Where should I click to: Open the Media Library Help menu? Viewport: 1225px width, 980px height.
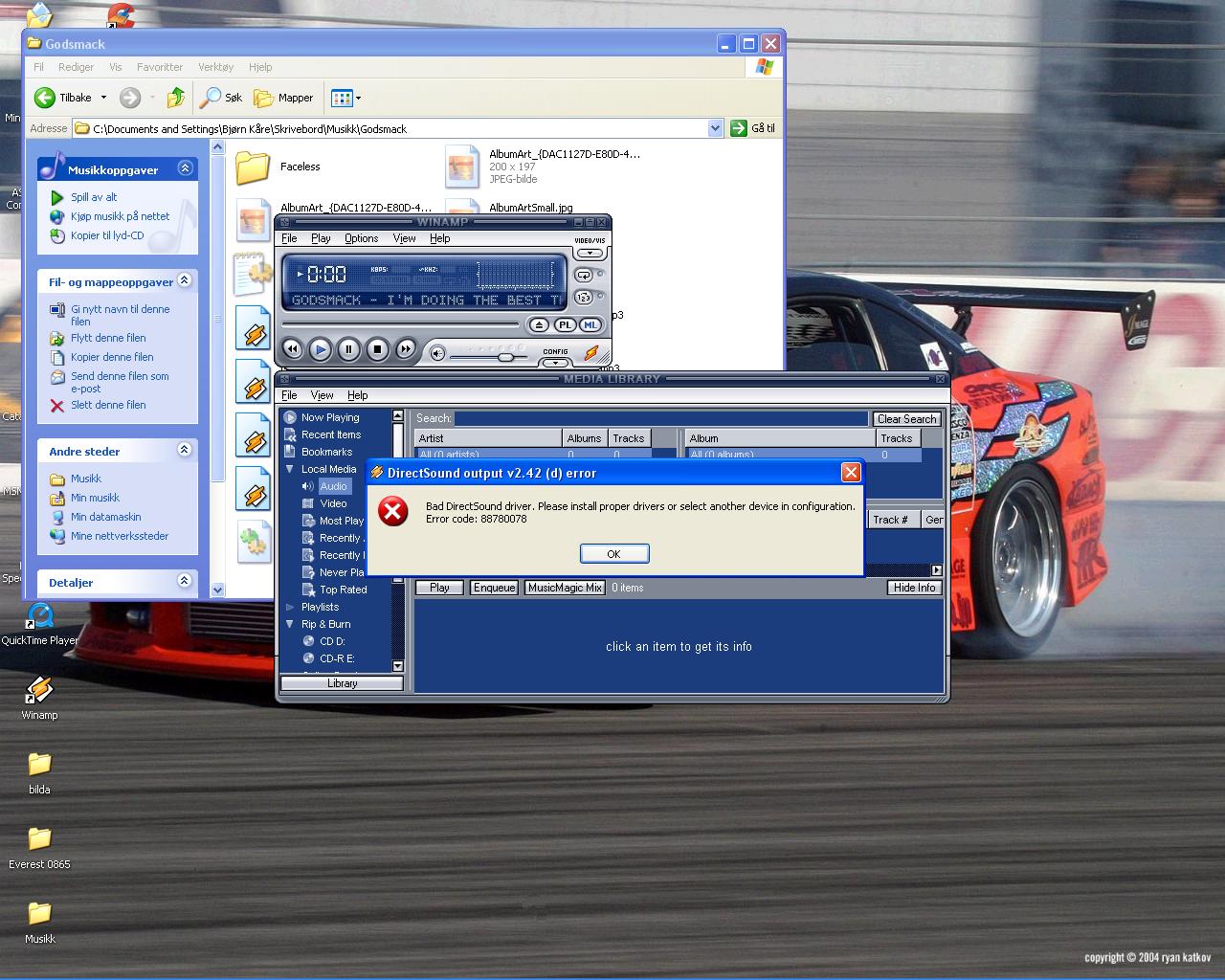click(357, 395)
